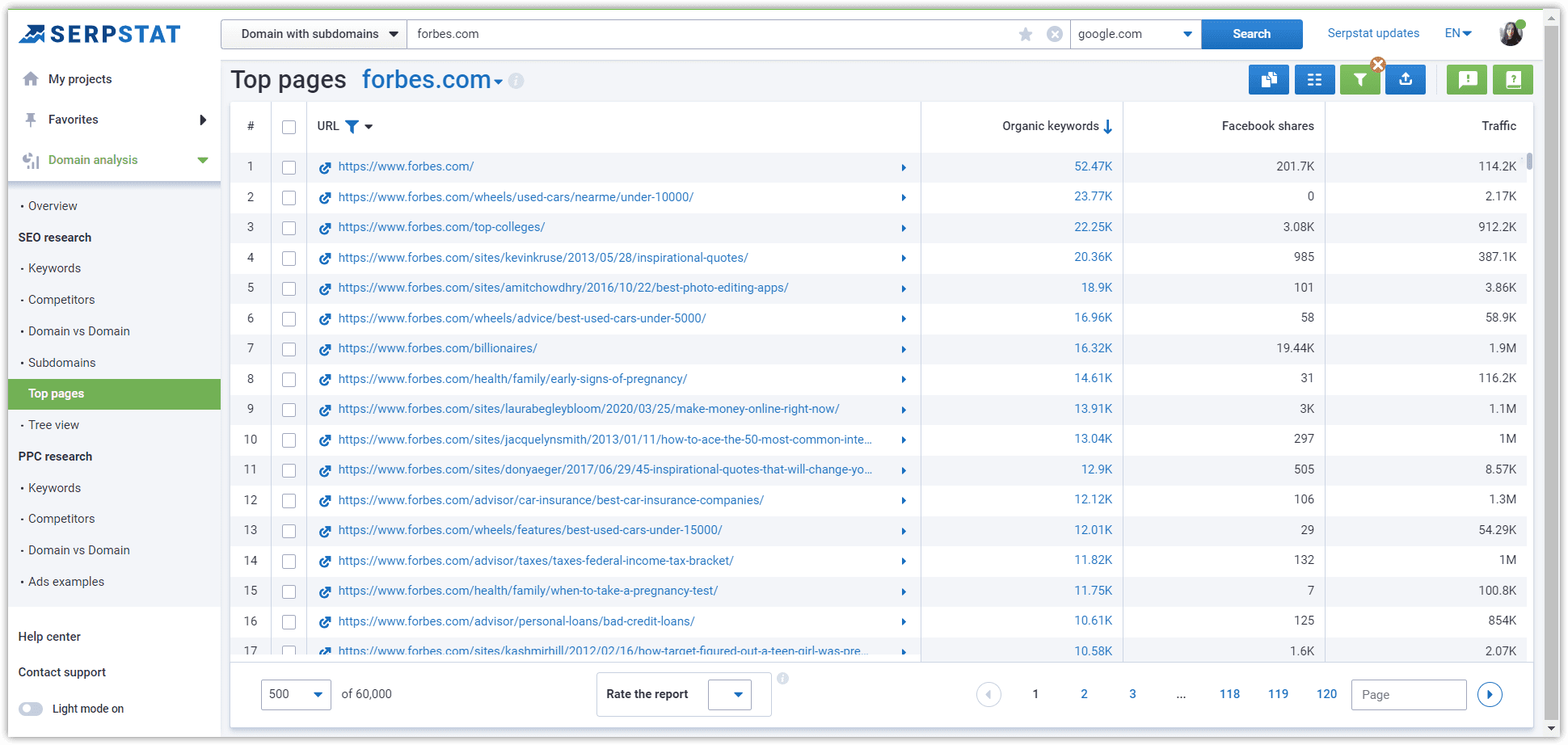Click the My projects home icon
The height and width of the screenshot is (745, 1568).
(31, 78)
